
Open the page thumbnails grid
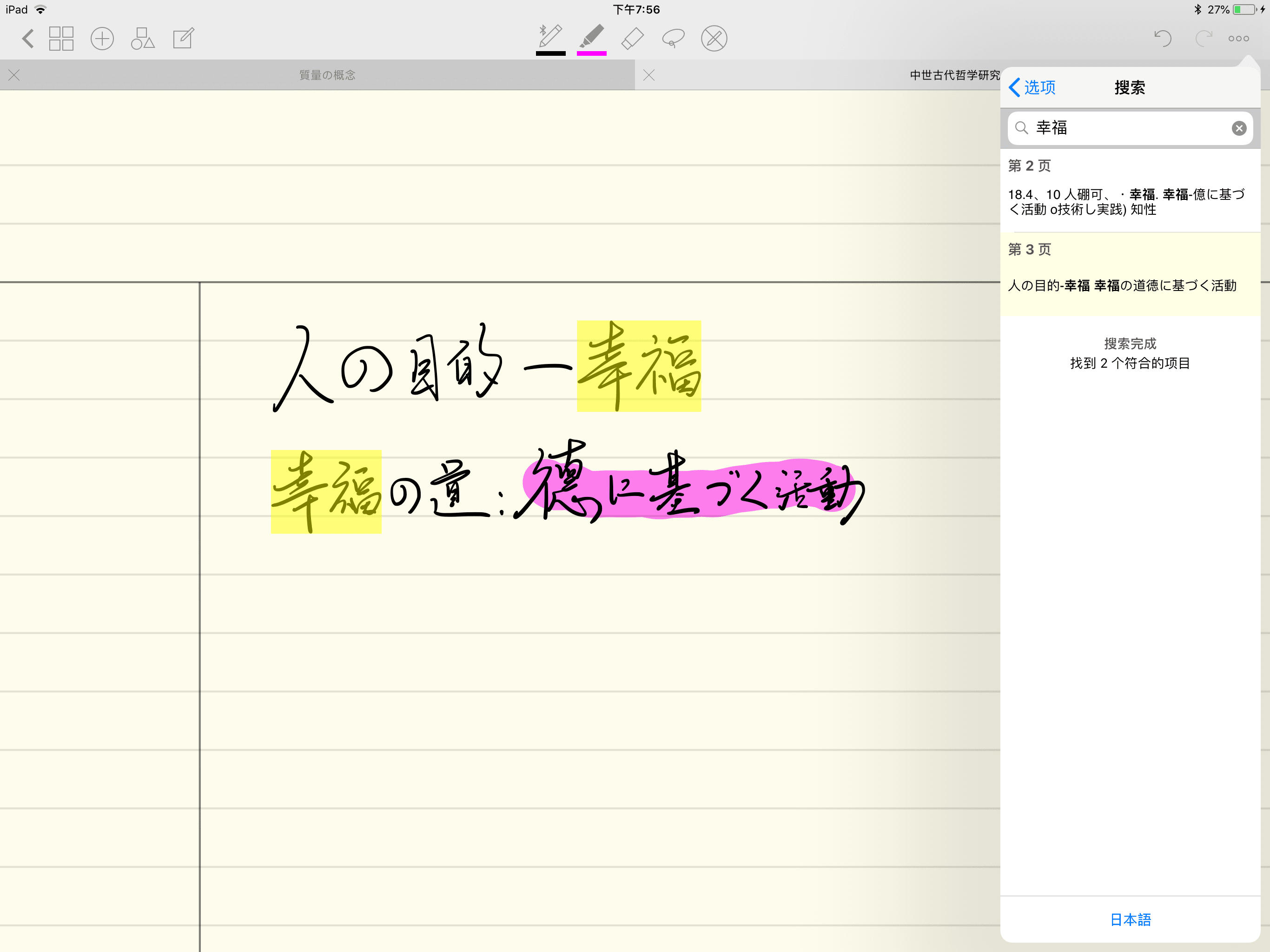61,39
